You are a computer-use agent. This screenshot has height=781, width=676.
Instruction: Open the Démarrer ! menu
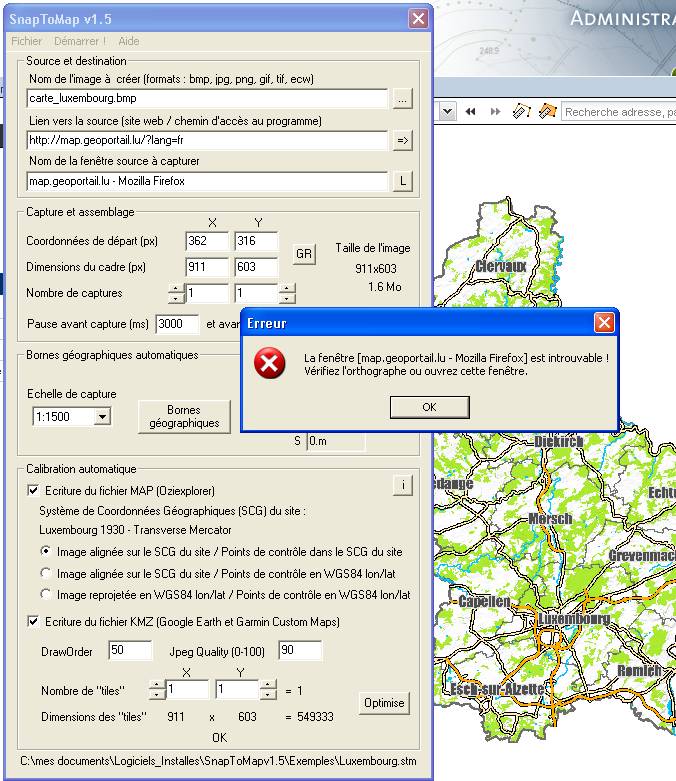coord(80,41)
